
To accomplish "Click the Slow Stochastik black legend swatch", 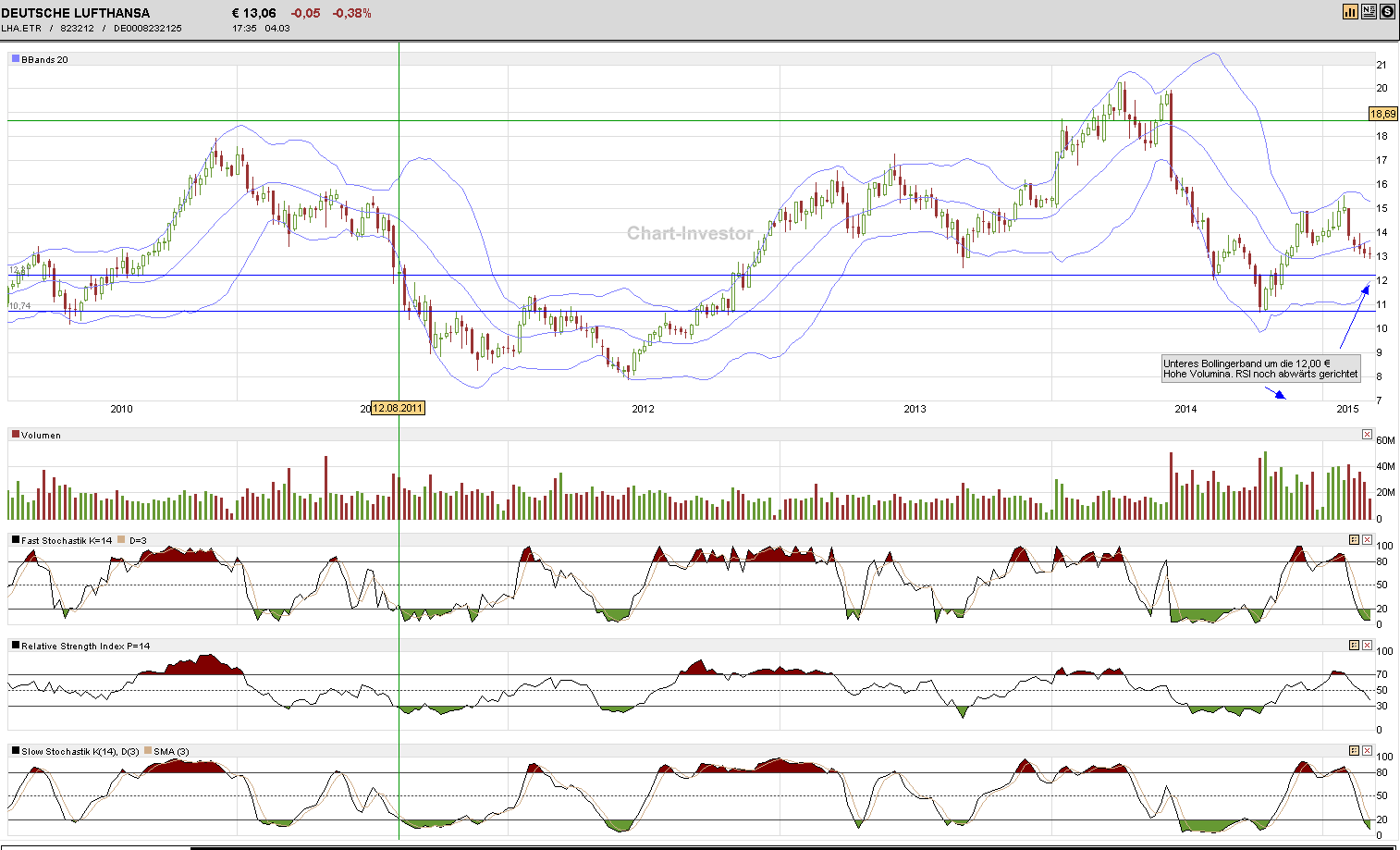I will point(16,751).
